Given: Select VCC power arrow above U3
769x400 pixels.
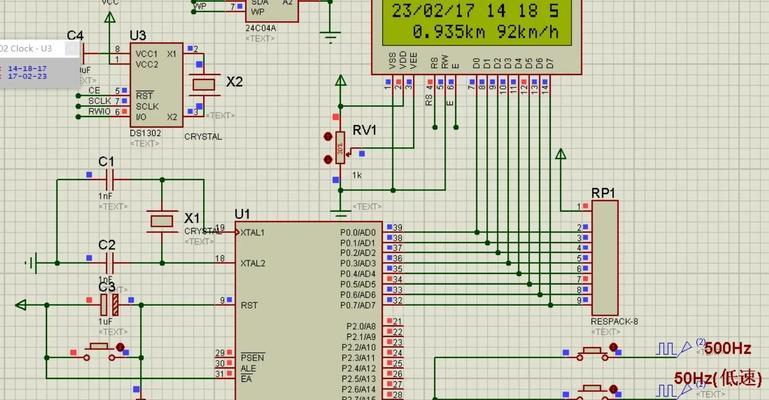Looking at the screenshot, I should point(110,17).
